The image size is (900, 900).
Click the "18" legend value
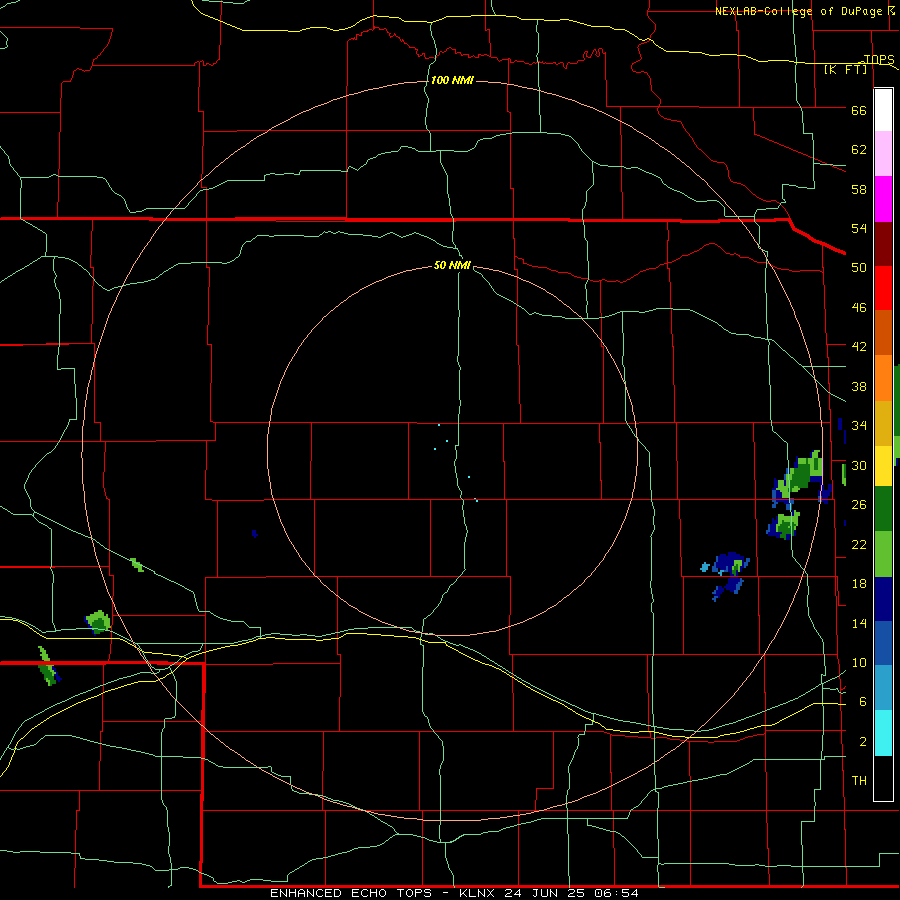point(859,584)
